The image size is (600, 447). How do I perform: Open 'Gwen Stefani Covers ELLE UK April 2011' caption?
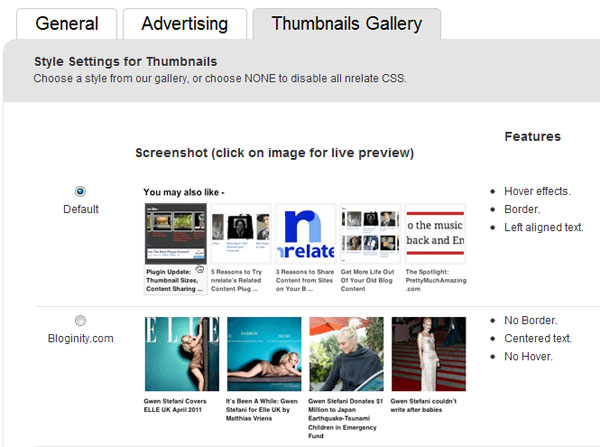175,406
